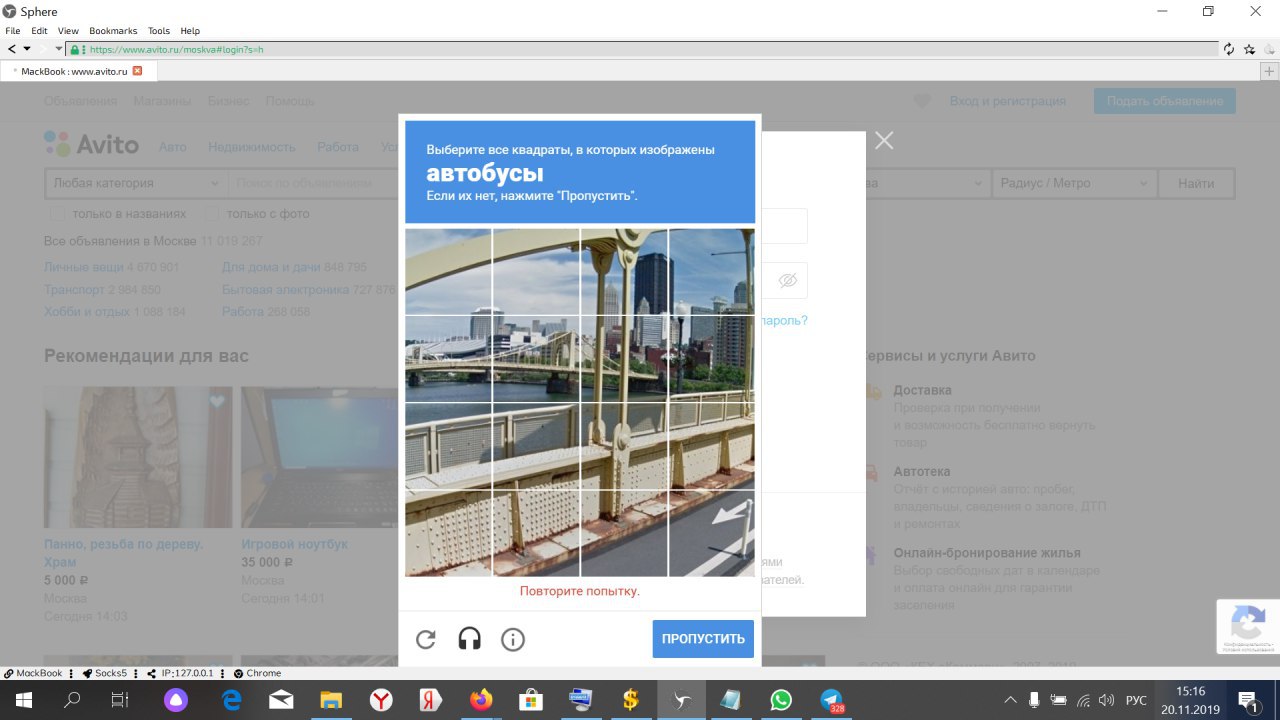Click Вход и регистрация link
The width and height of the screenshot is (1280, 720).
pos(1007,101)
